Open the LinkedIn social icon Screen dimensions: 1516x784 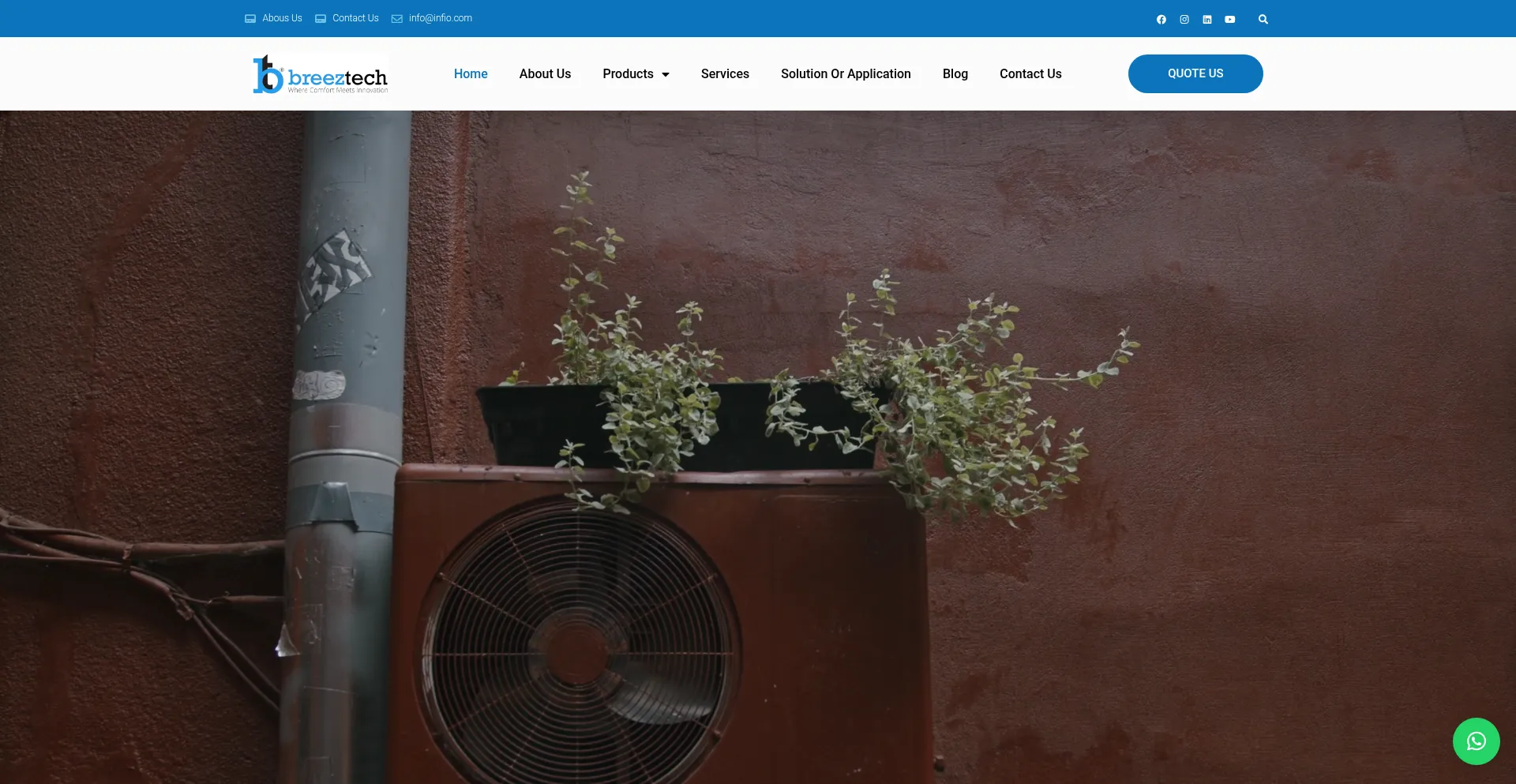pyautogui.click(x=1206, y=19)
